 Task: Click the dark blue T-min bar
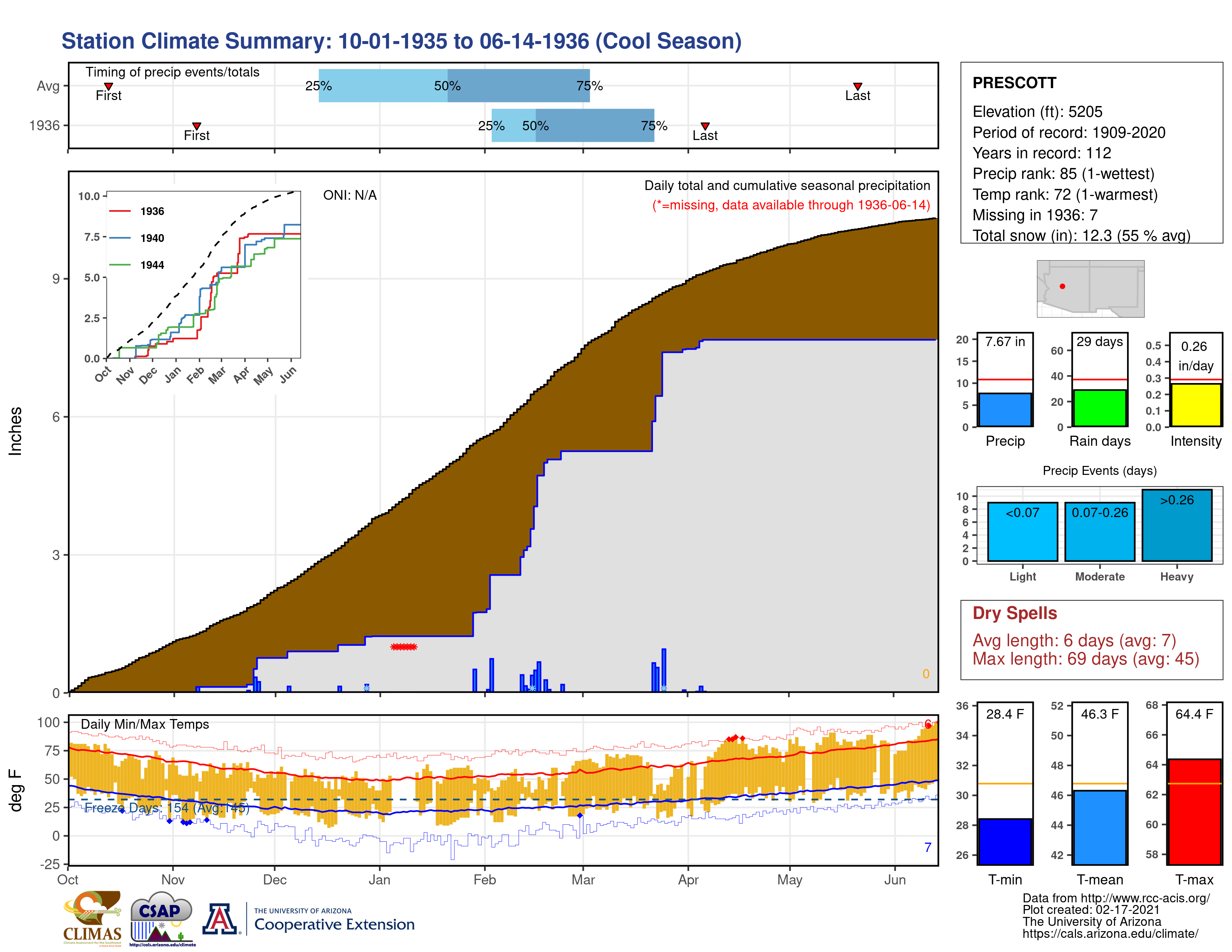[x=1005, y=841]
